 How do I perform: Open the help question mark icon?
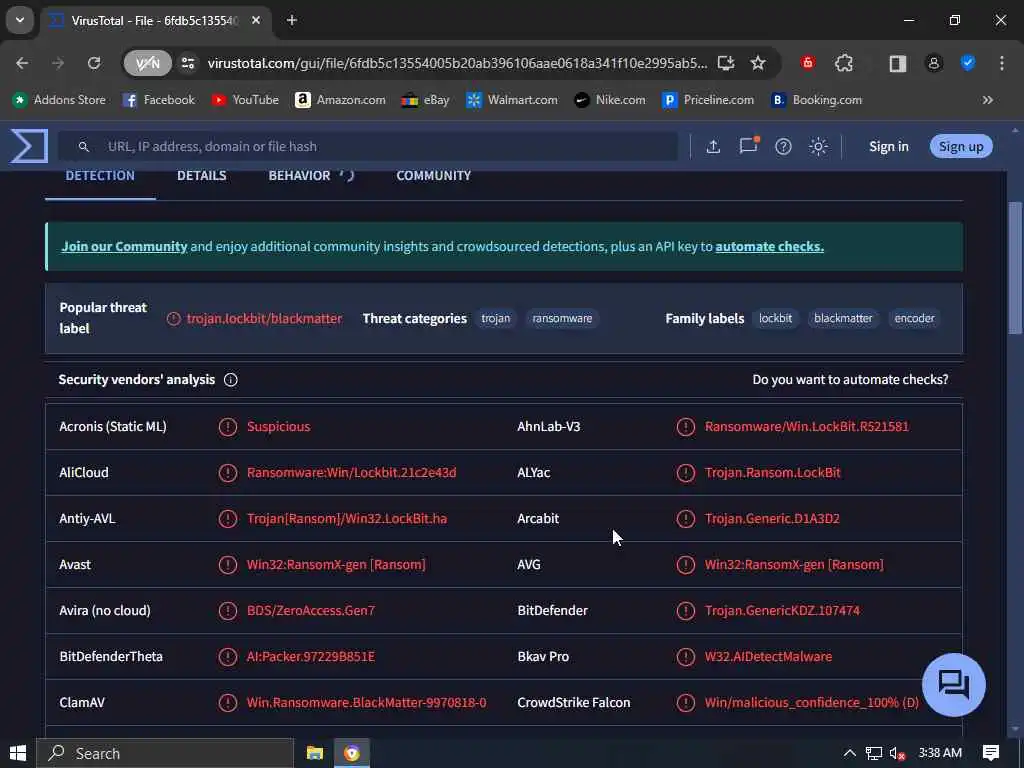783,146
